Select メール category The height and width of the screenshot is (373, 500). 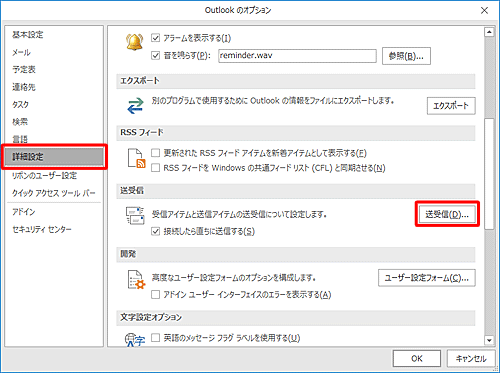(54, 52)
